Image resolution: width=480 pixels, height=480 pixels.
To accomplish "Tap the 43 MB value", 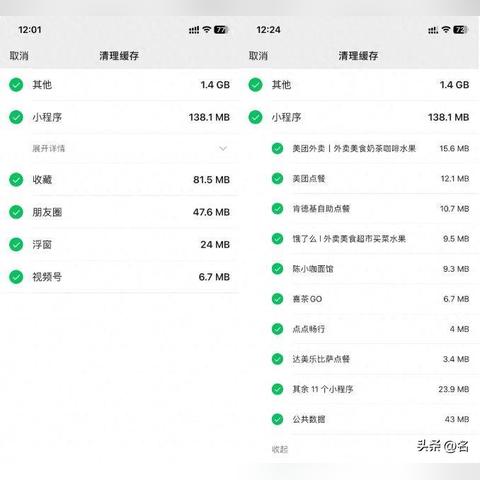I will click(x=457, y=419).
